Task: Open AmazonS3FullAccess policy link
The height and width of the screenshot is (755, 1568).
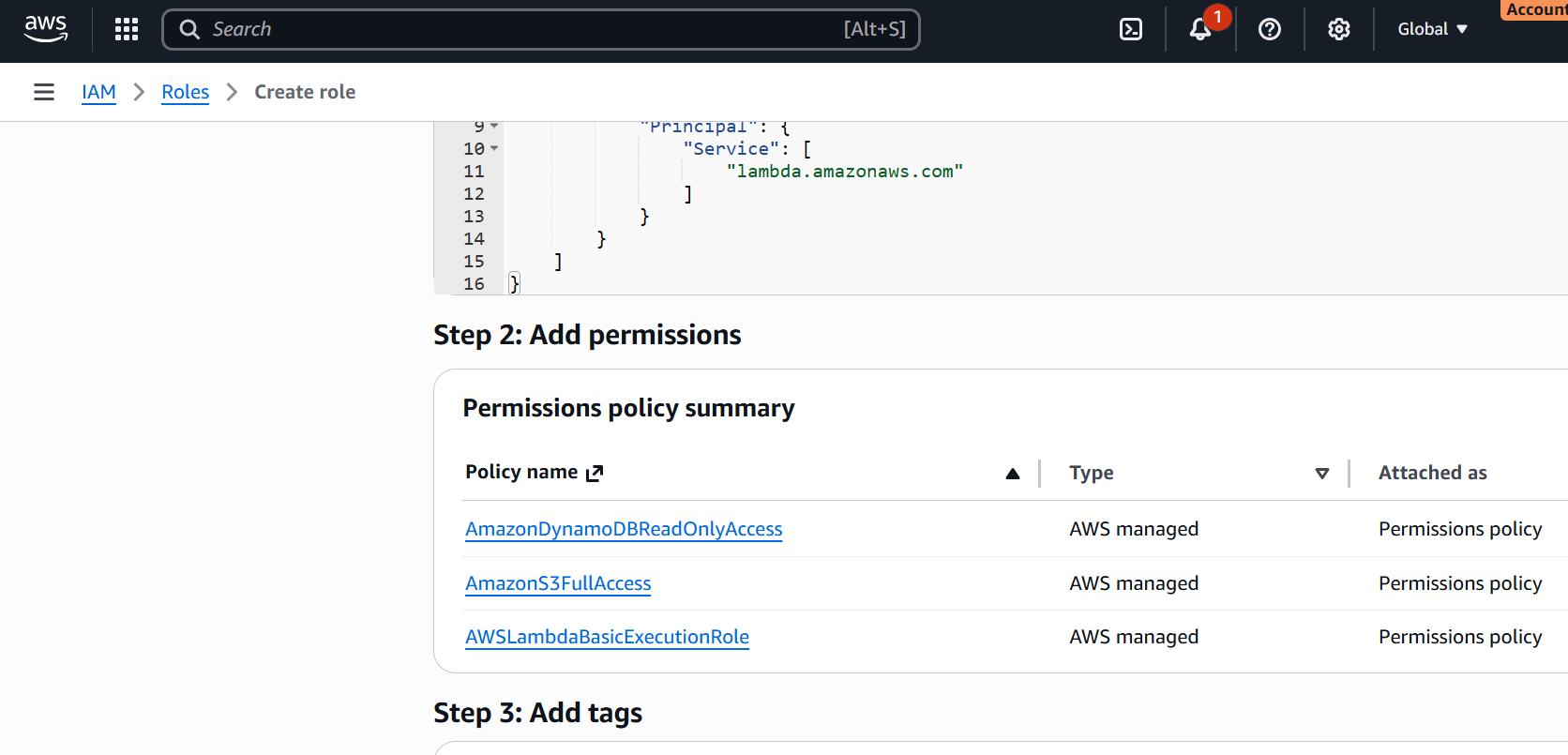Action: 558,583
